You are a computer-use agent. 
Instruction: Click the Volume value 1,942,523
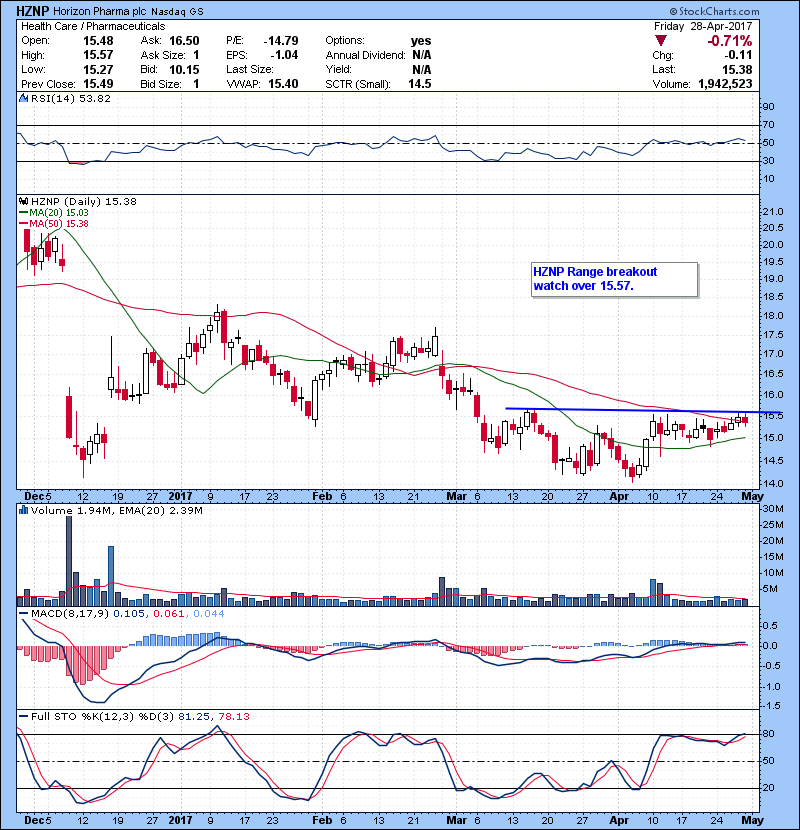click(x=725, y=84)
